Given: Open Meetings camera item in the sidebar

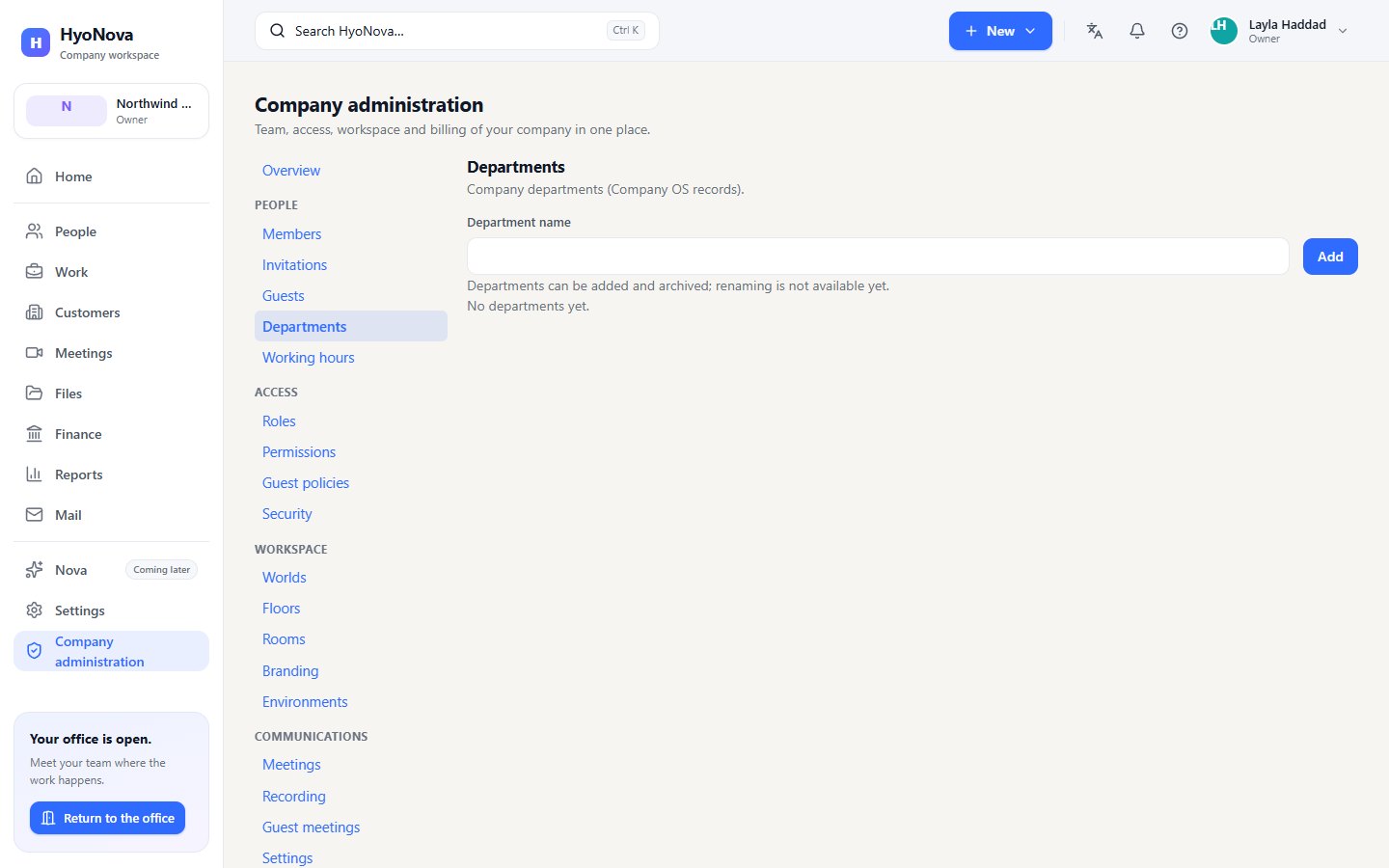Looking at the screenshot, I should [111, 353].
